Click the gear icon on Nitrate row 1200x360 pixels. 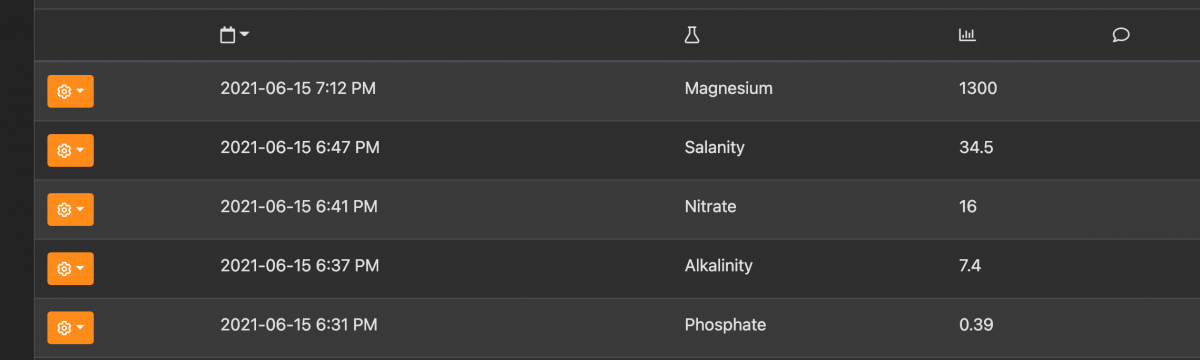[x=64, y=209]
